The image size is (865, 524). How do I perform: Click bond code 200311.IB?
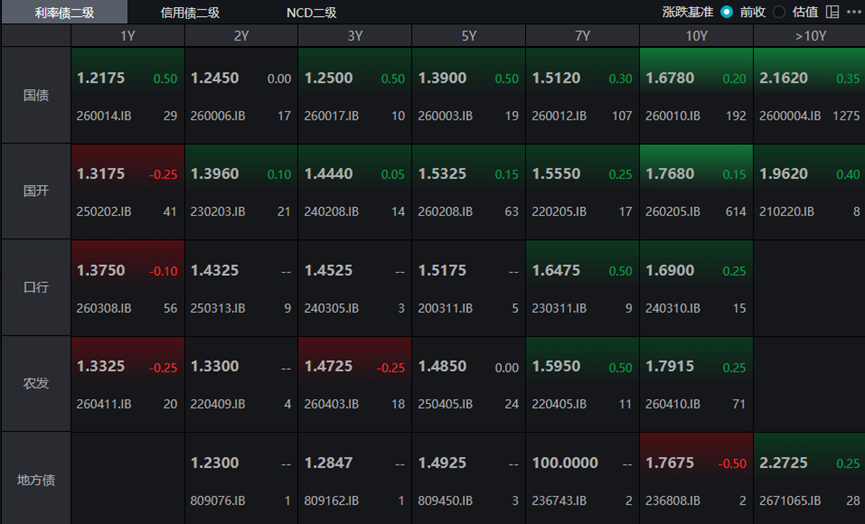coord(445,308)
